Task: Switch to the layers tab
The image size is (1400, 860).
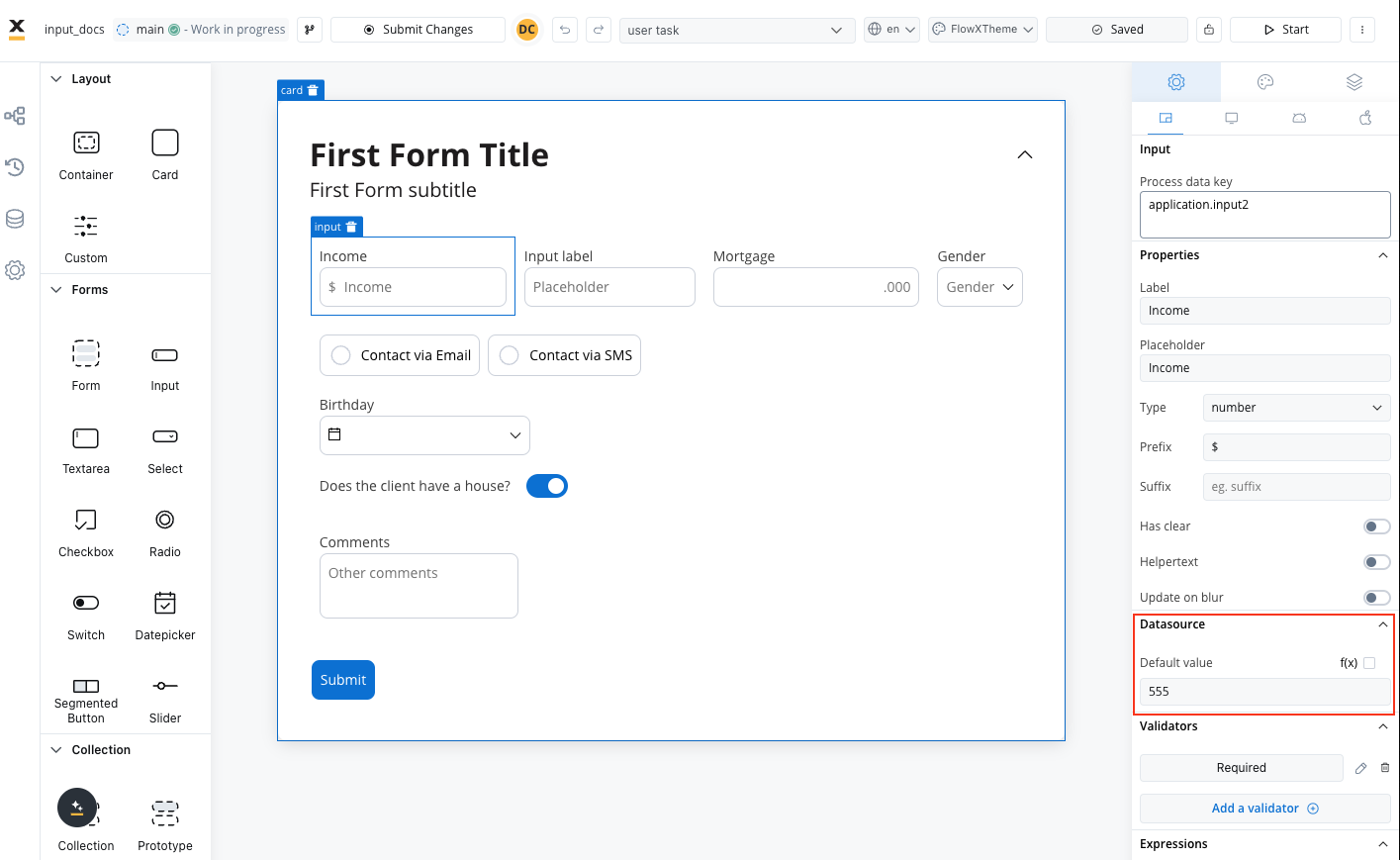Action: (x=1354, y=82)
